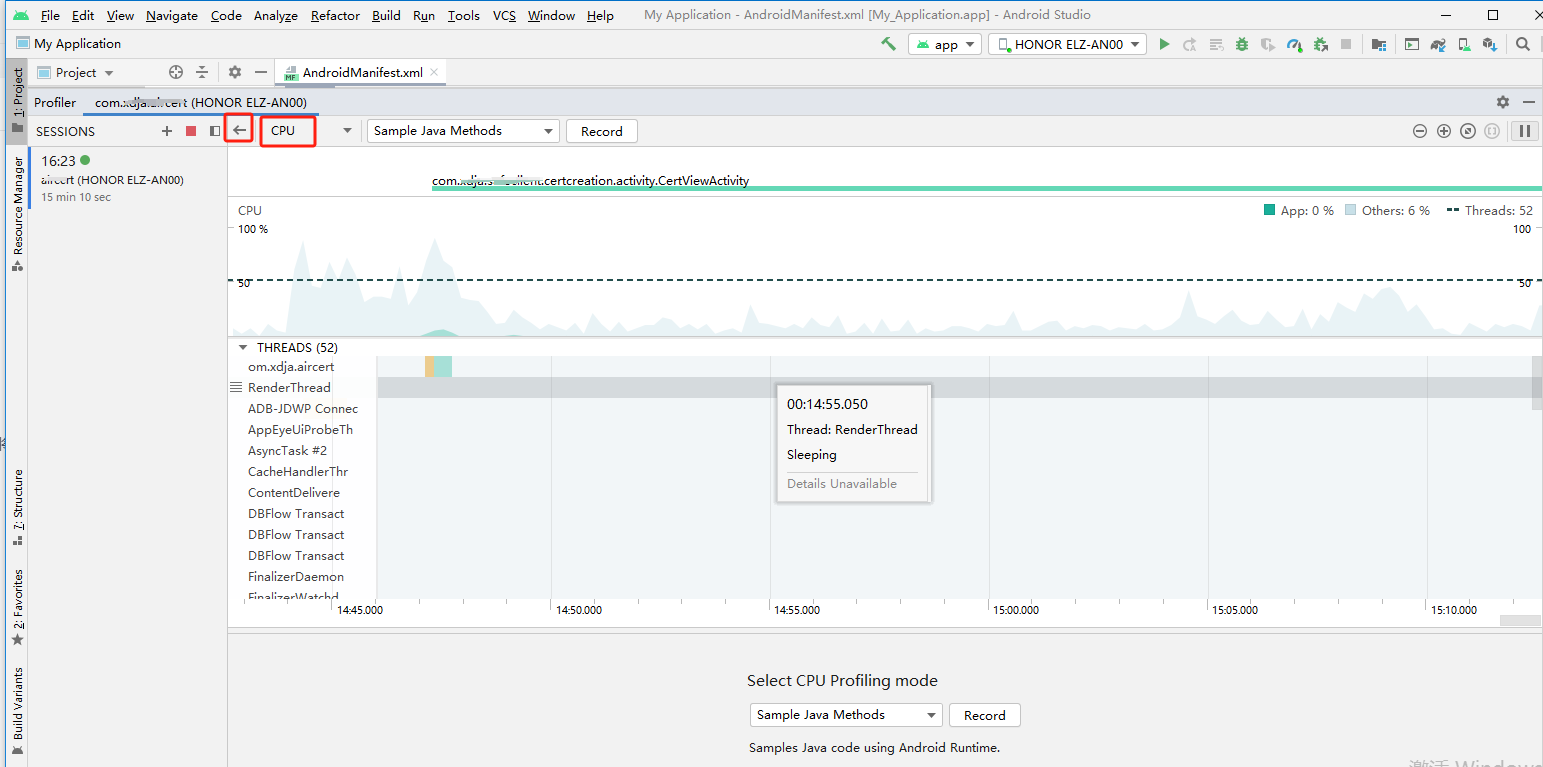
Task: Open the Build menu
Action: pyautogui.click(x=386, y=15)
